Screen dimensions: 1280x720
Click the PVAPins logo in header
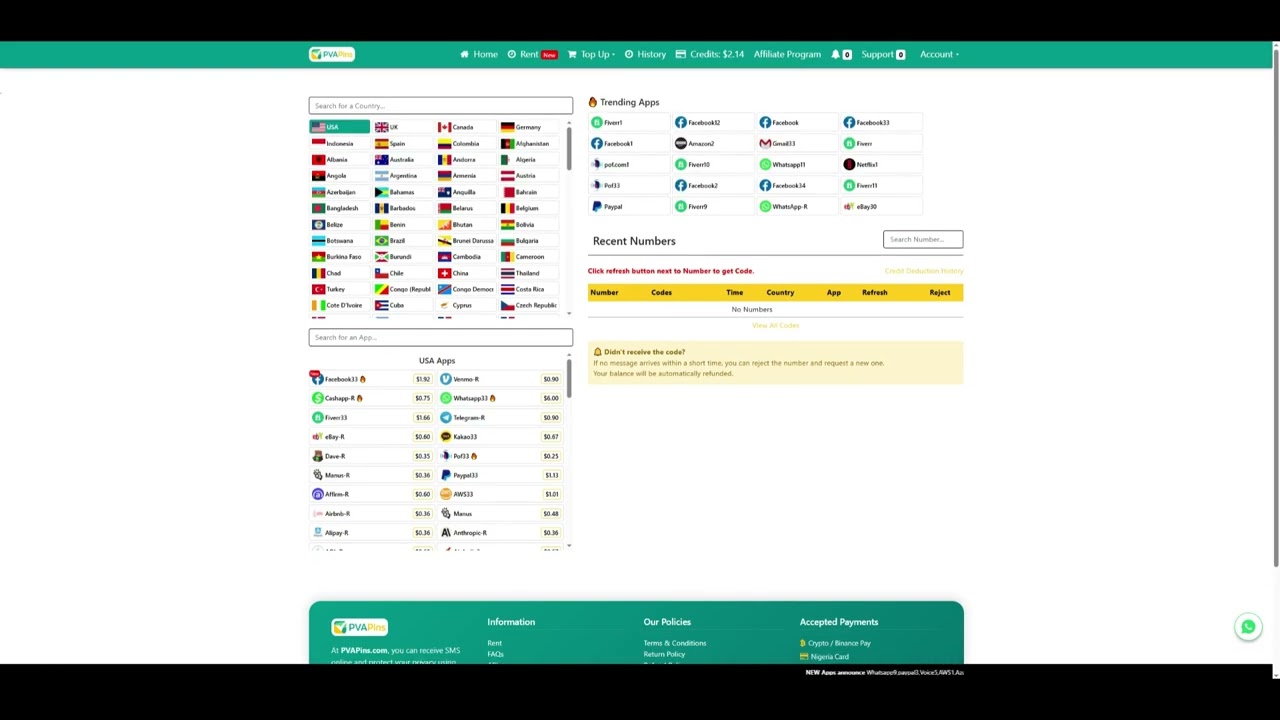(332, 54)
